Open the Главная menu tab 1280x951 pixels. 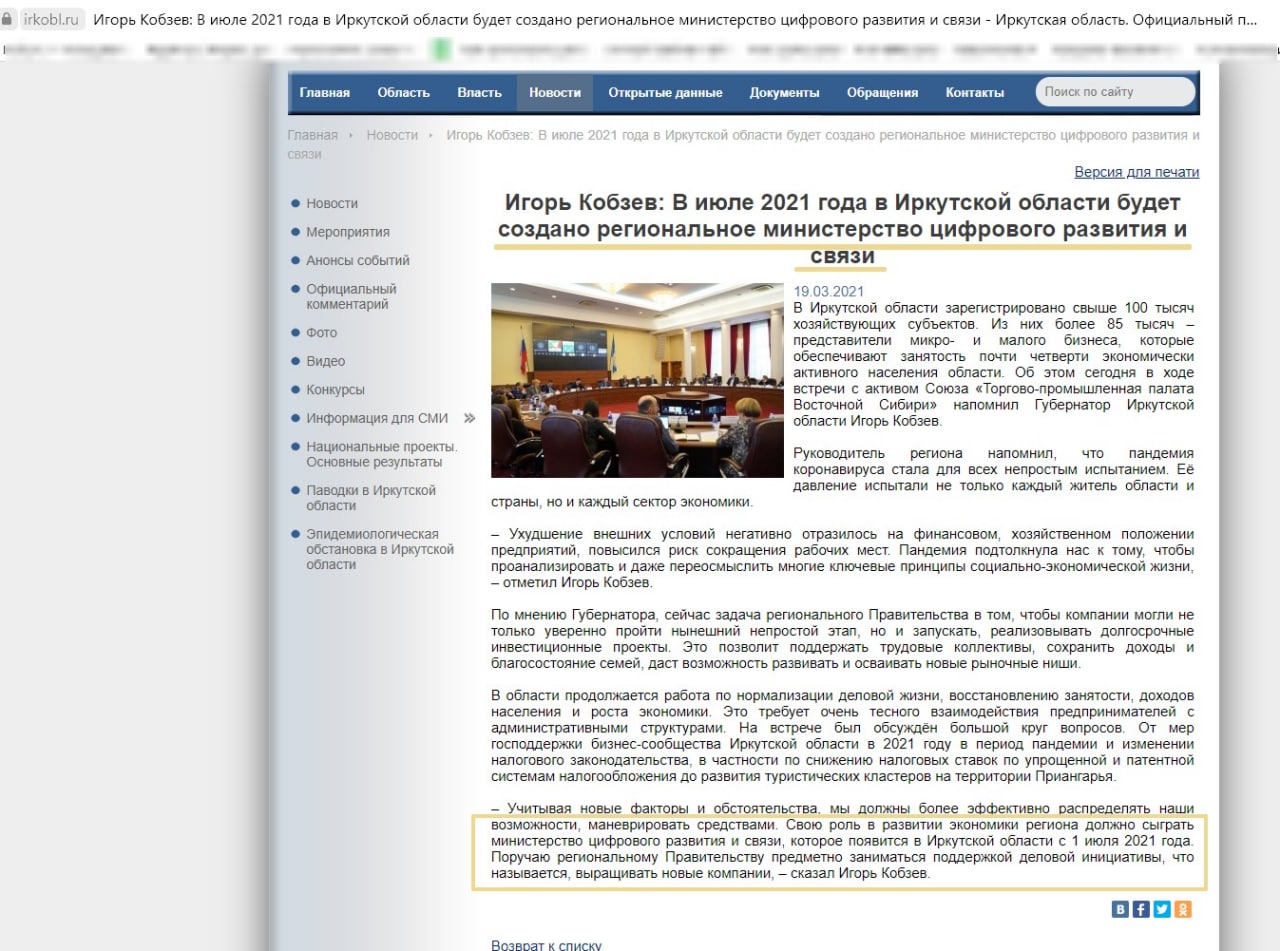click(325, 92)
